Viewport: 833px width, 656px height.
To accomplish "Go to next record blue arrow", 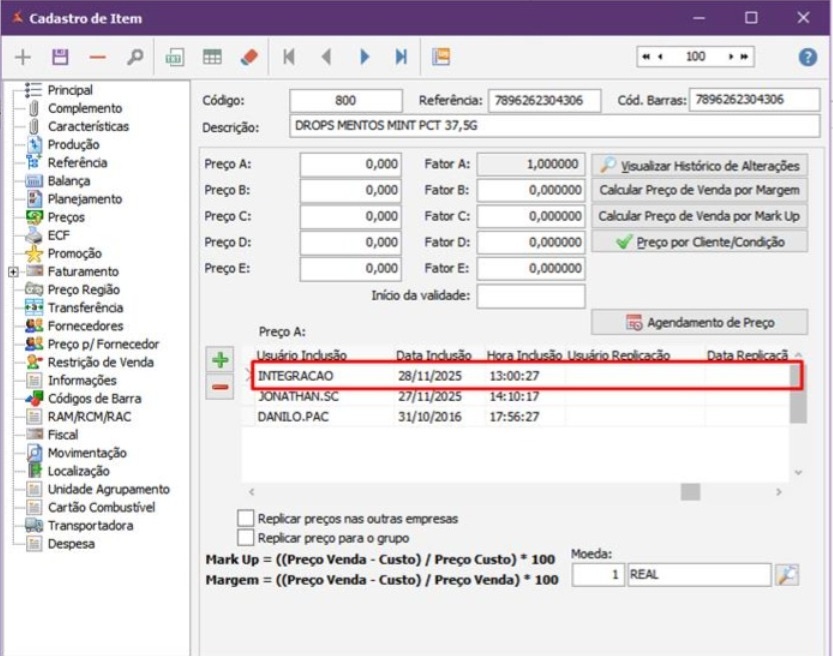I will tap(364, 57).
